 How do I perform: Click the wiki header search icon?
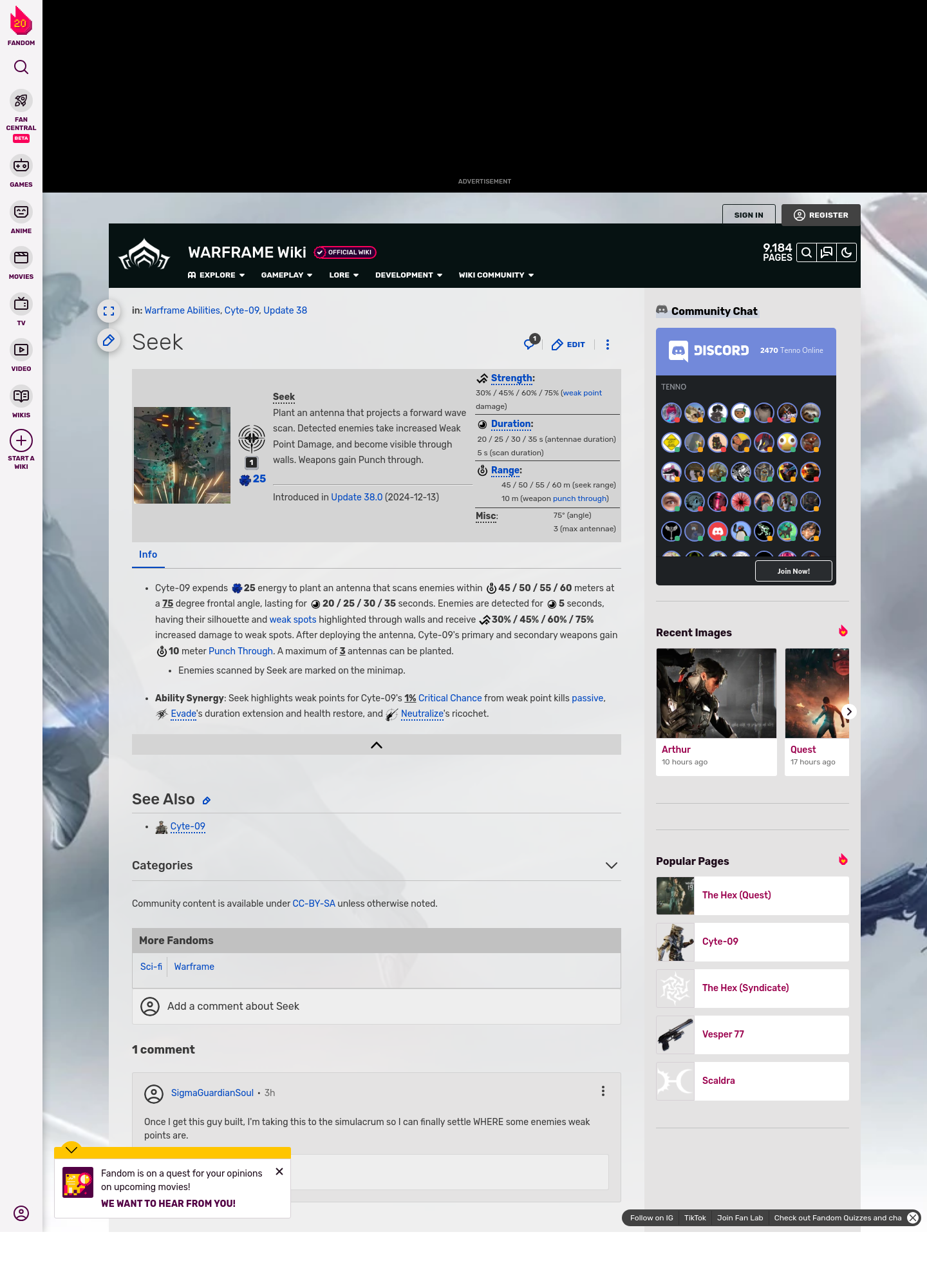[x=806, y=252]
